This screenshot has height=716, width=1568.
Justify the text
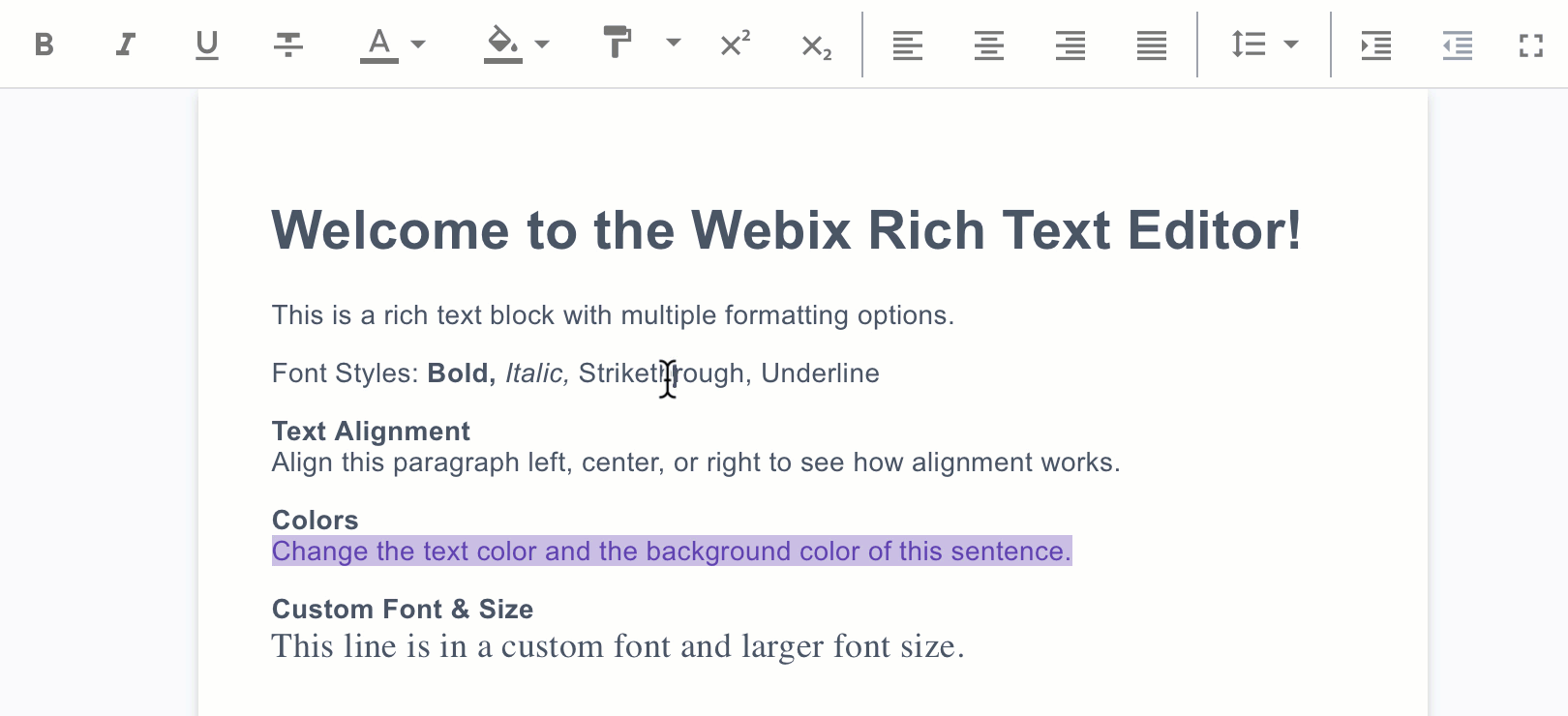(x=1151, y=45)
